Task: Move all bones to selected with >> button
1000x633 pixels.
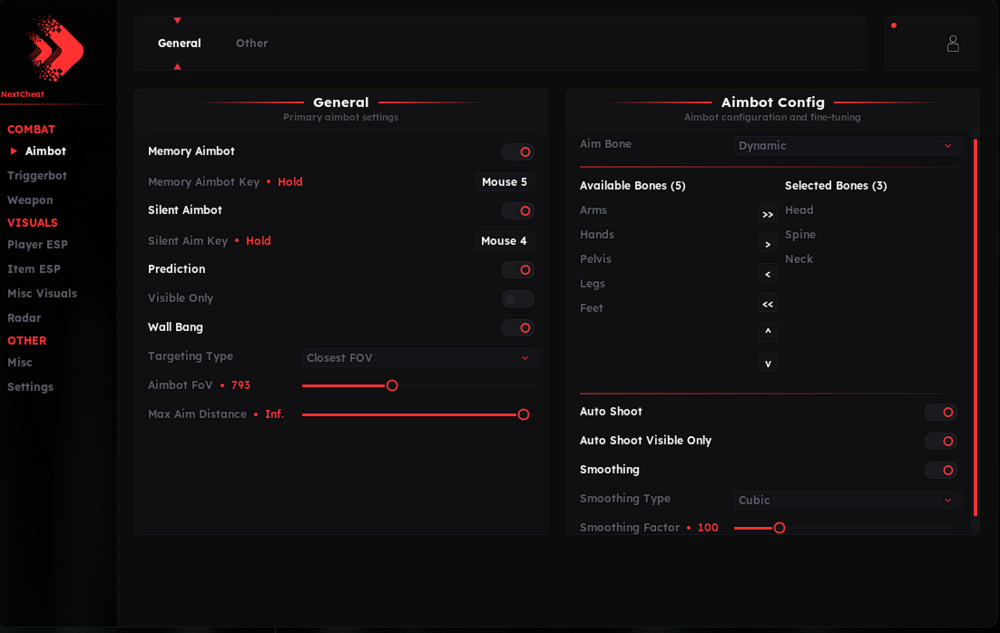Action: click(768, 214)
